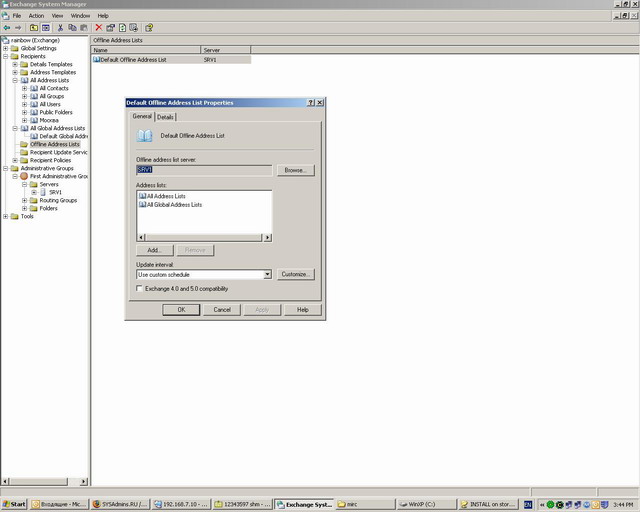Viewport: 640px width, 512px height.
Task: Click the Help toolbar icon
Action: [149, 28]
